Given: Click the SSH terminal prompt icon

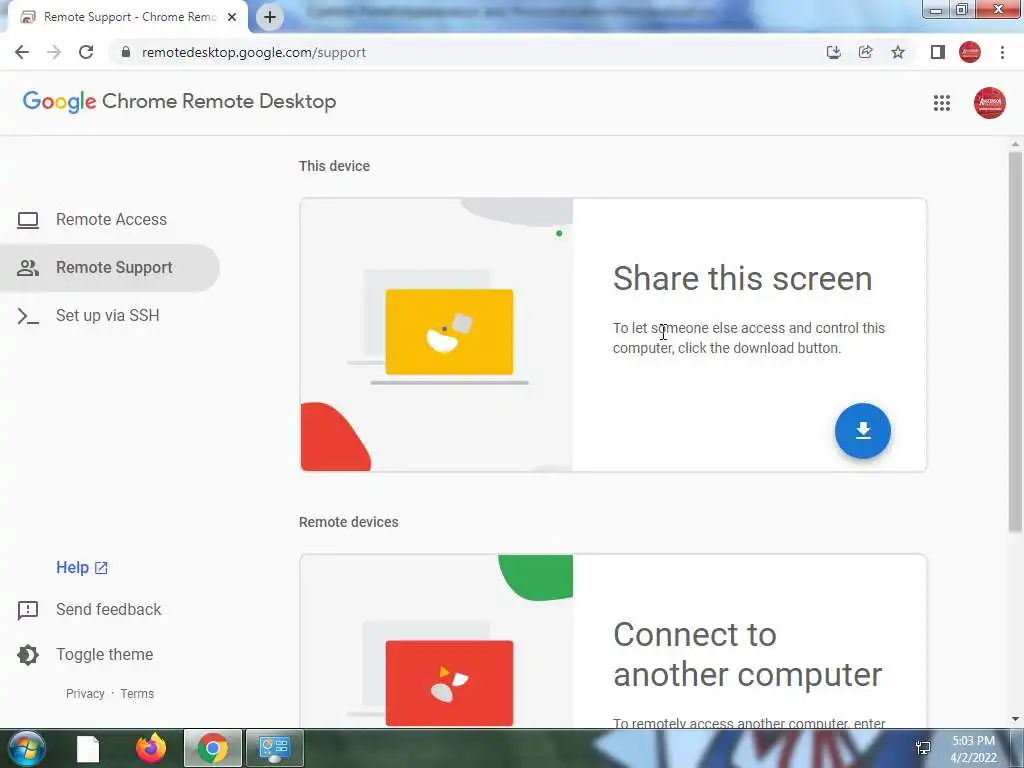Looking at the screenshot, I should click(x=27, y=316).
